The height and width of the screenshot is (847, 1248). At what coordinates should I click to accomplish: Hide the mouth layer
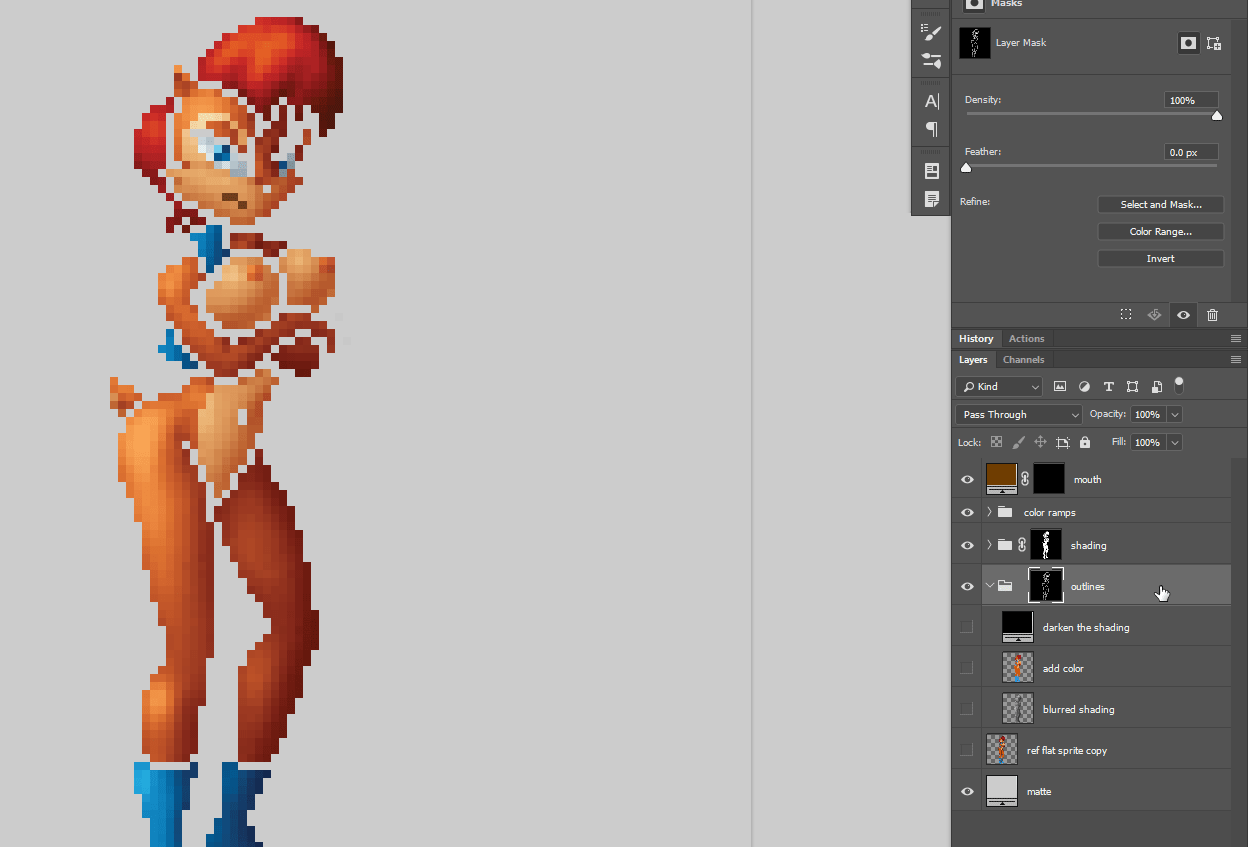point(967,480)
